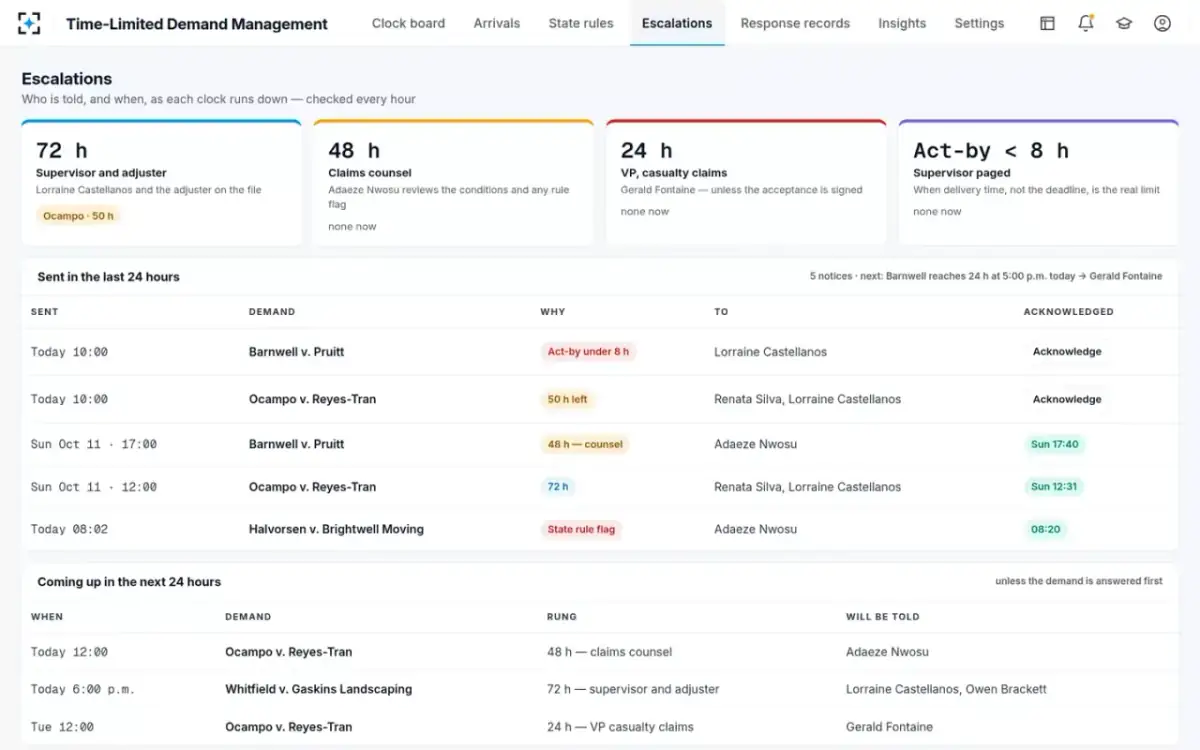Screen dimensions: 1200x750
Task: View the Insights tab
Action: click(902, 23)
